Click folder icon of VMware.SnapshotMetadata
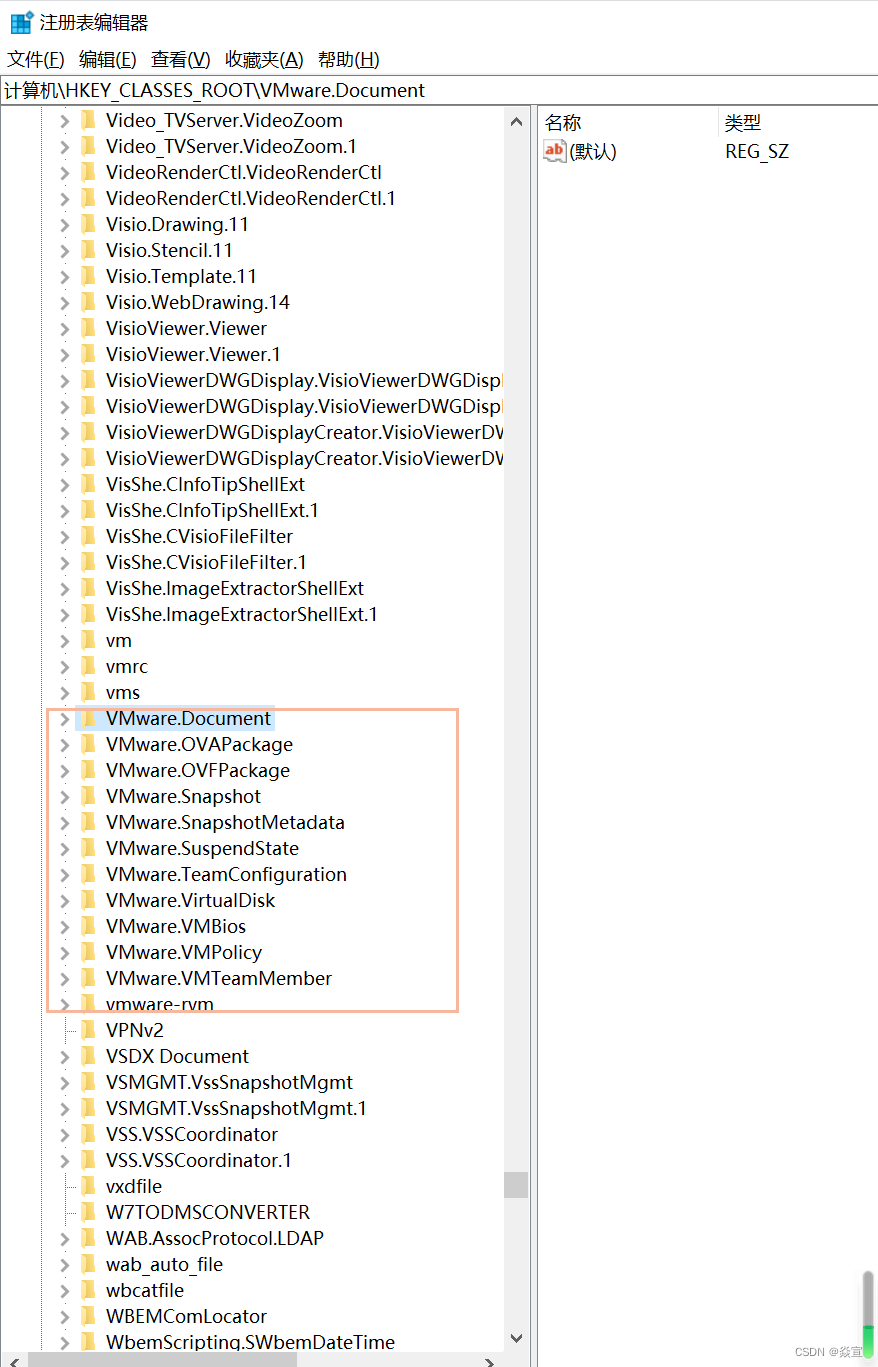The image size is (878, 1367). tap(88, 823)
